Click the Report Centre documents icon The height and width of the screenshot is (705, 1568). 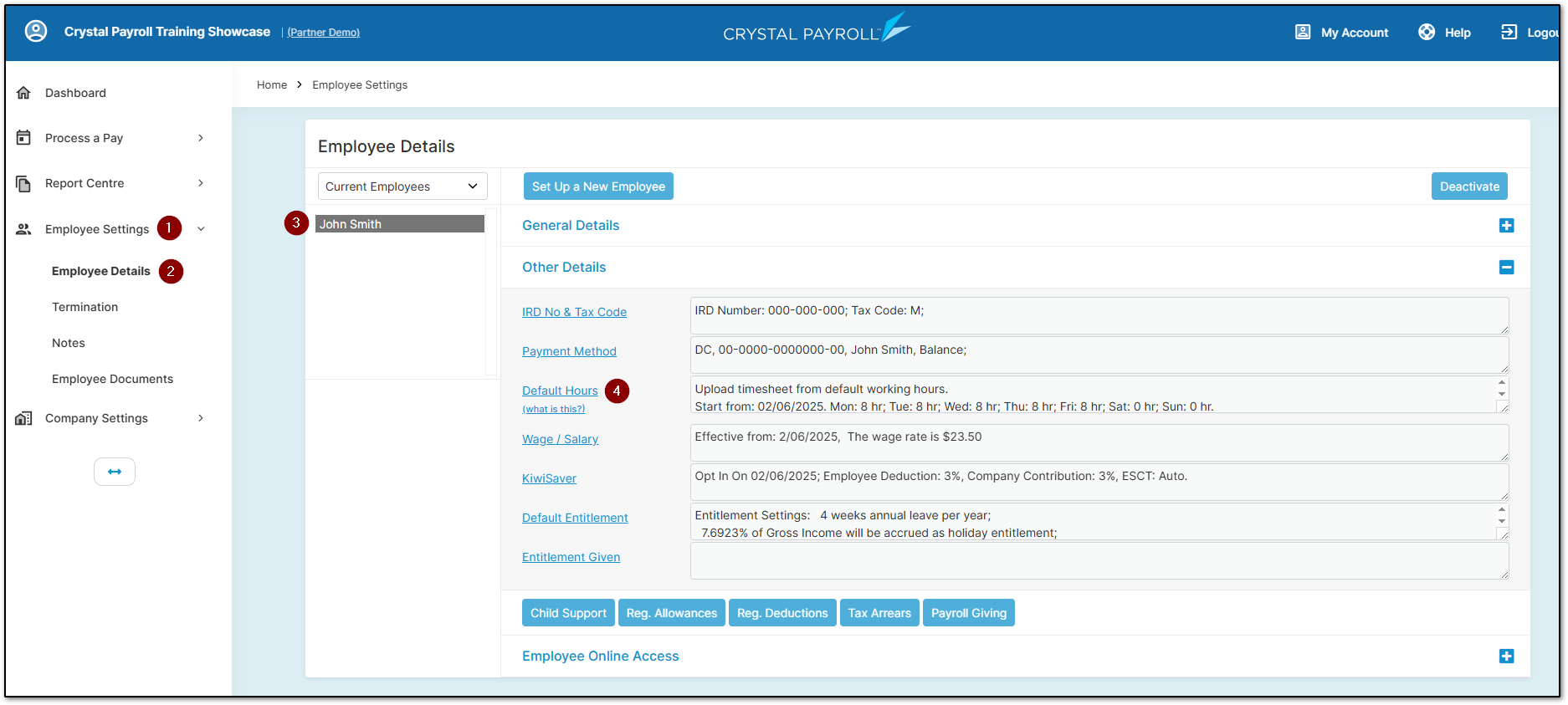[x=23, y=183]
